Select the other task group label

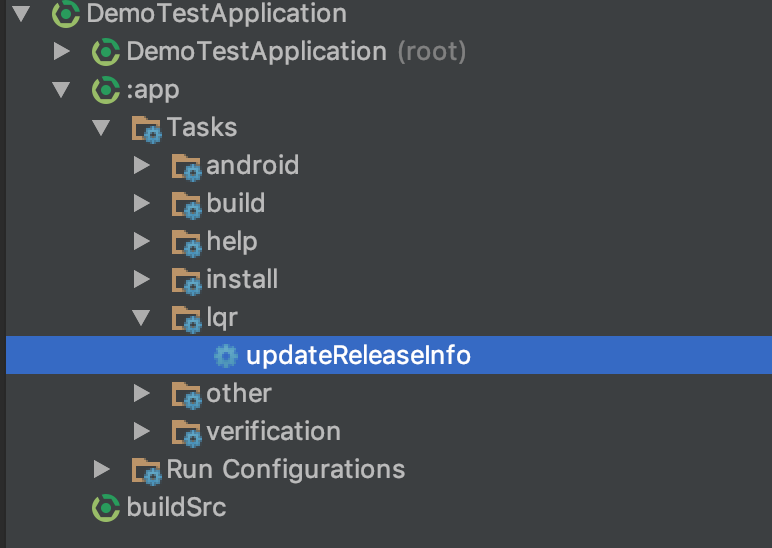(x=239, y=394)
